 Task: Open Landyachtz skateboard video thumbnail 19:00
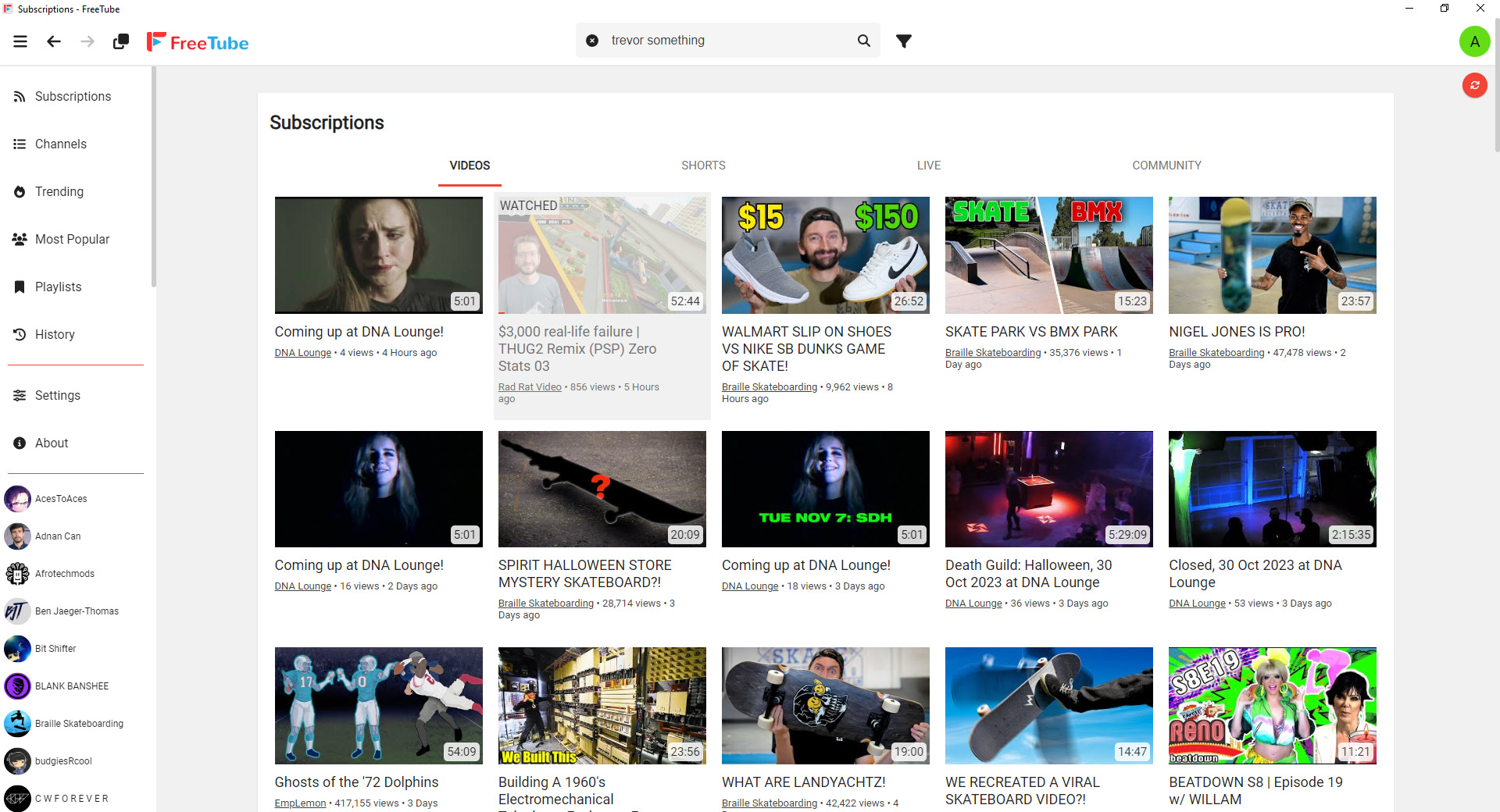coord(825,706)
